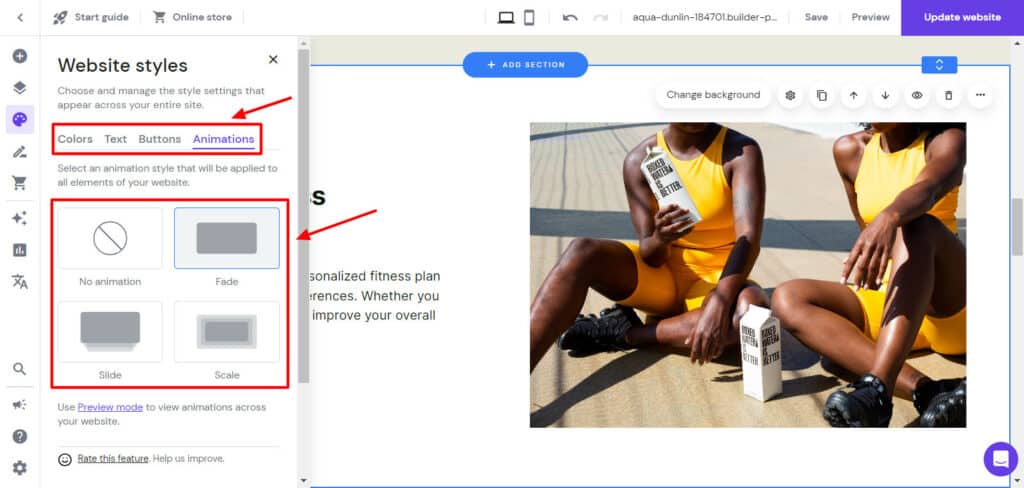Open the Layers panel icon
The height and width of the screenshot is (488, 1024).
tap(19, 88)
